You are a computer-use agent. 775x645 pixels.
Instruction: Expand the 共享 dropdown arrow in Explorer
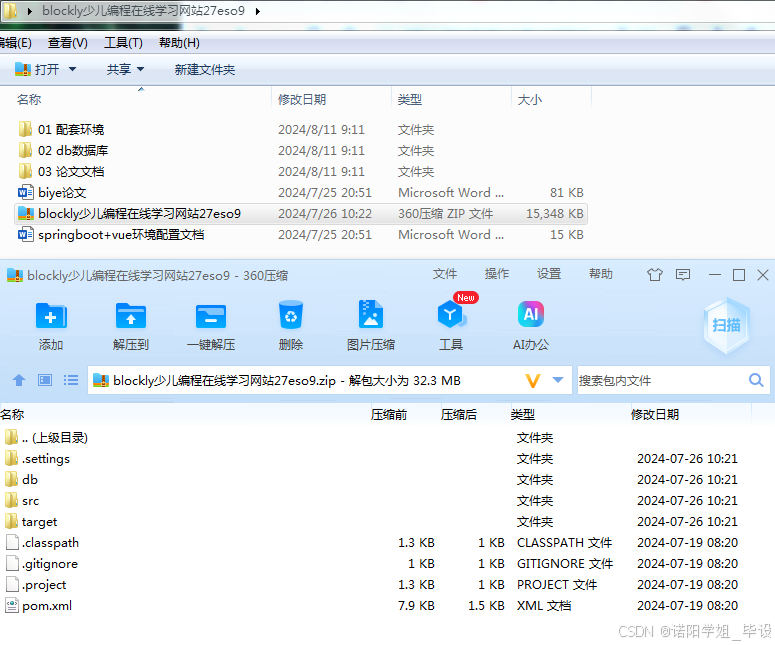[x=140, y=69]
